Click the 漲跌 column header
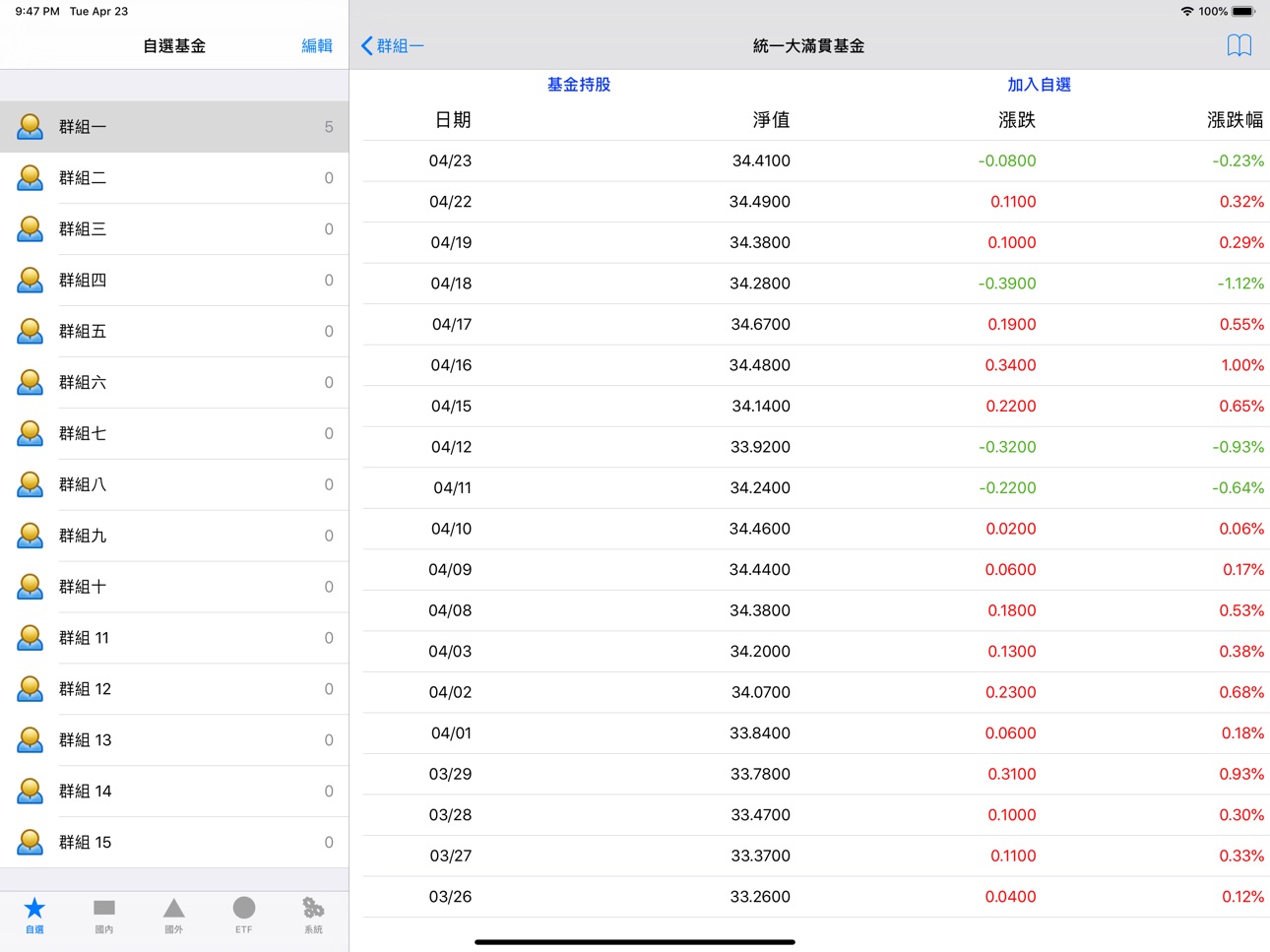 coord(1017,120)
